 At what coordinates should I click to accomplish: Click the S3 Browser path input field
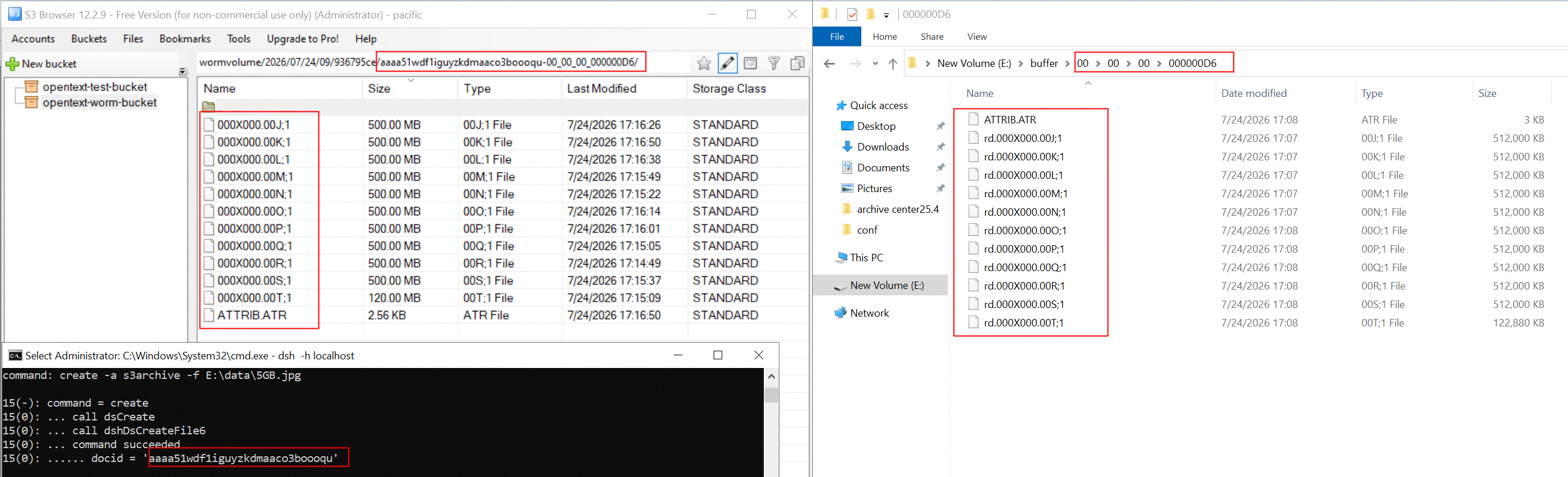coord(444,63)
